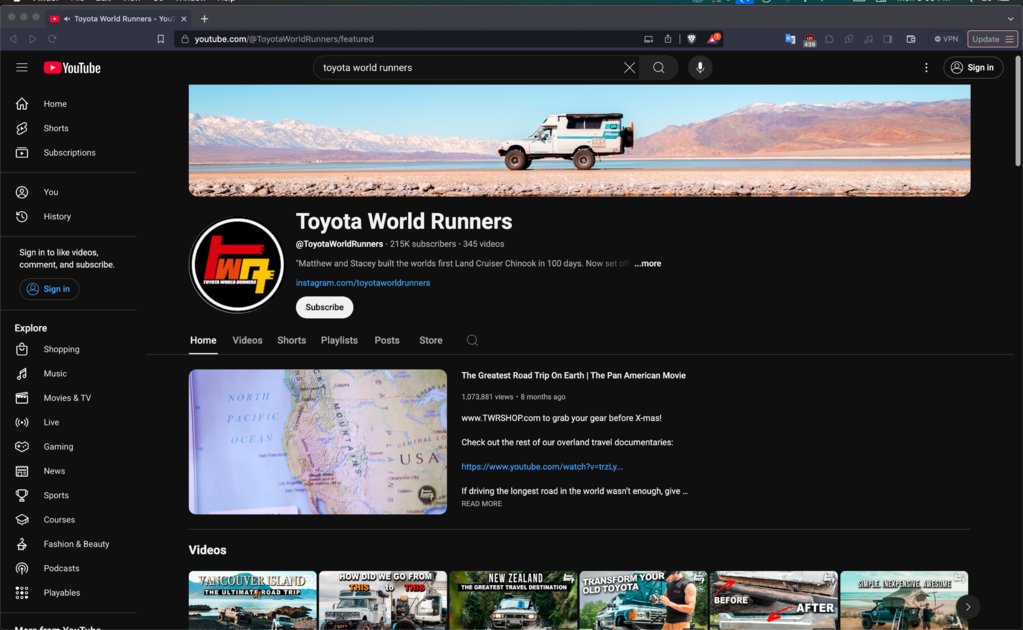Open the tab list dropdown chevron

pyautogui.click(x=1011, y=19)
